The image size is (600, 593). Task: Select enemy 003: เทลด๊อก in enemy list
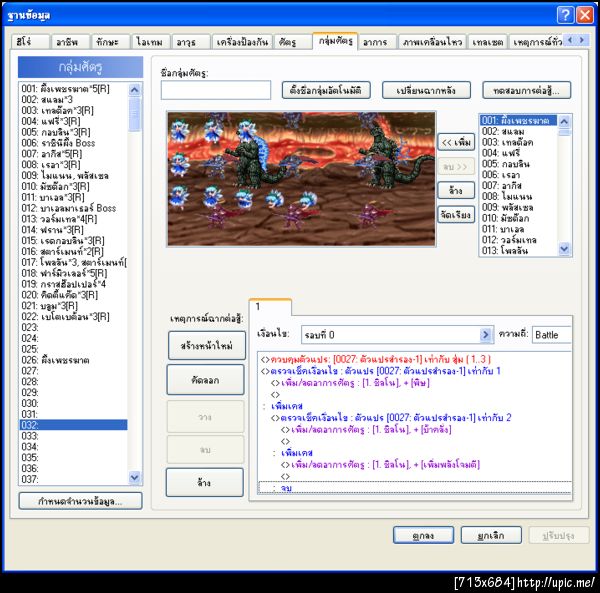[x=519, y=142]
